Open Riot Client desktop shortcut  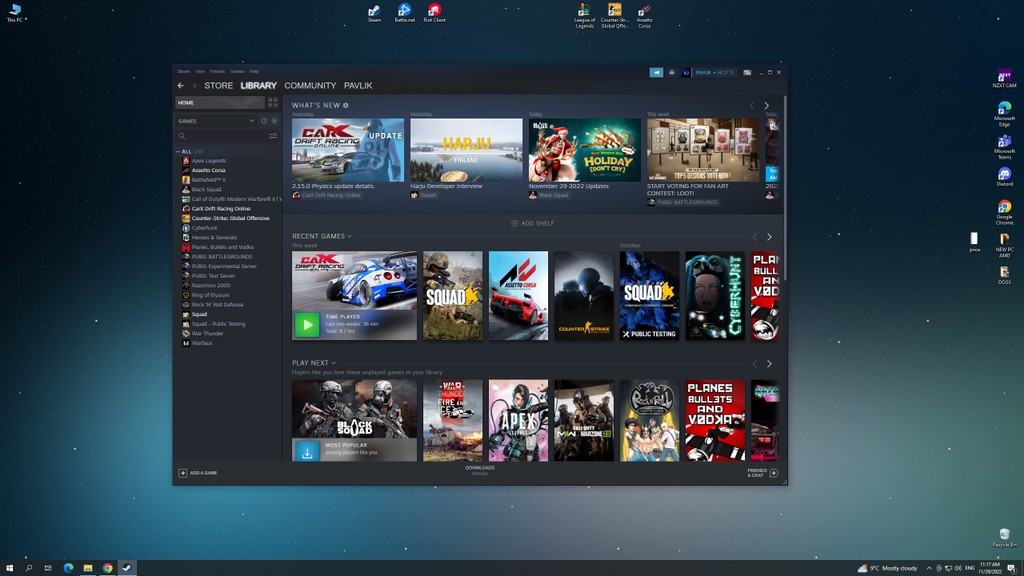434,13
